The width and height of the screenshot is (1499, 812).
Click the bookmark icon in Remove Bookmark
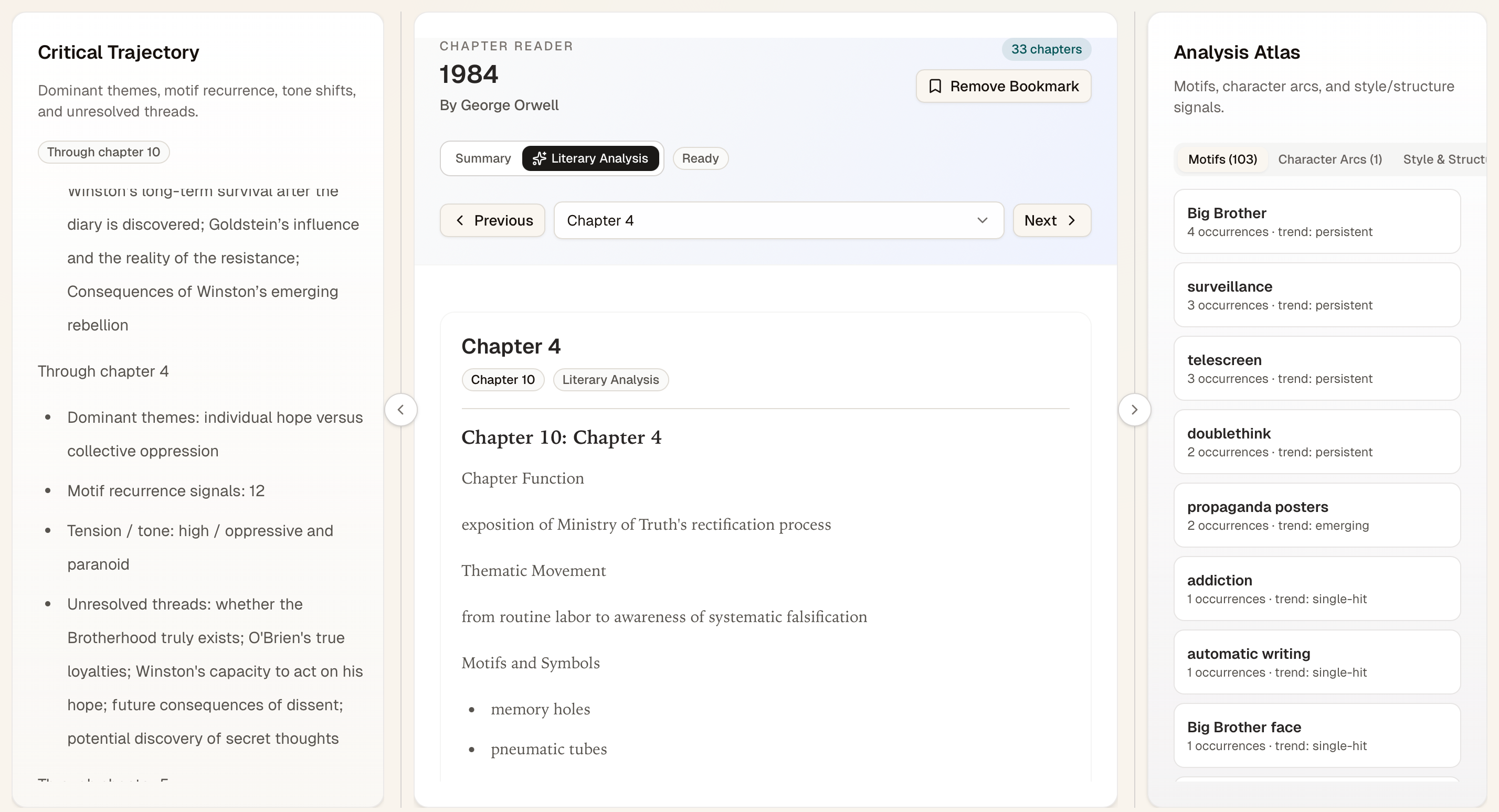935,86
